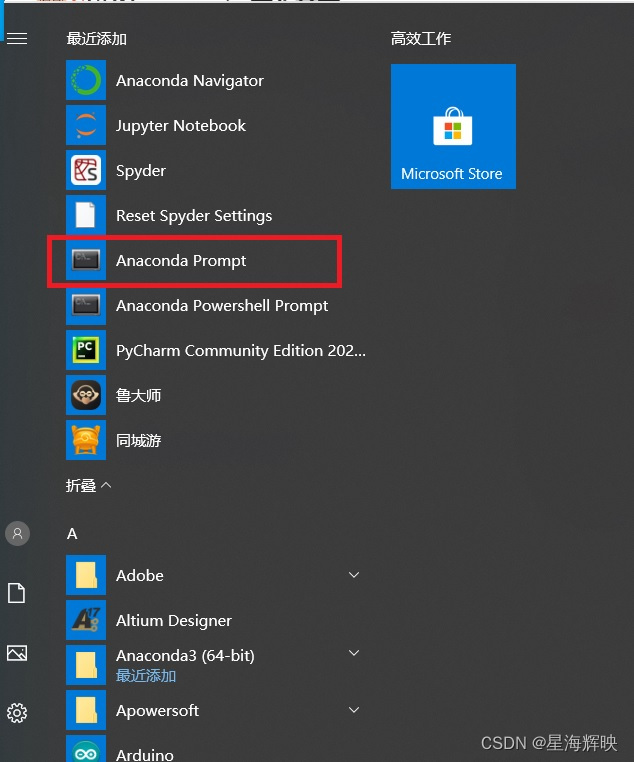
Task: Click the Altium Designer icon
Action: [86, 620]
